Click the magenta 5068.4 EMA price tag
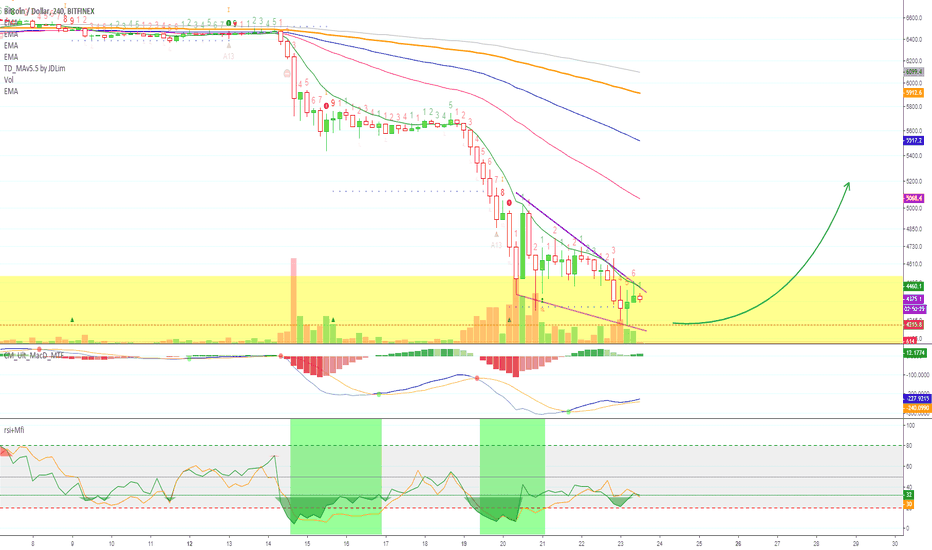932x550 pixels. point(914,198)
